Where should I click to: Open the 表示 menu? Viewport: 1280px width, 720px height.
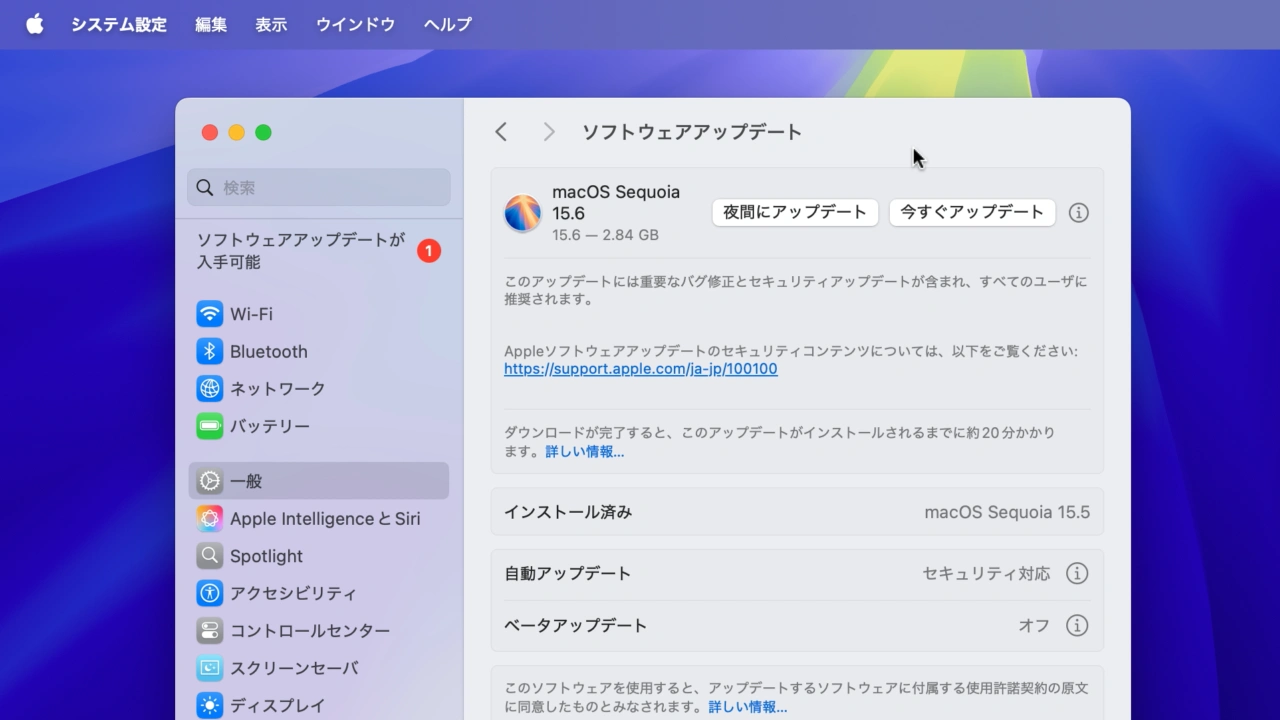point(271,24)
